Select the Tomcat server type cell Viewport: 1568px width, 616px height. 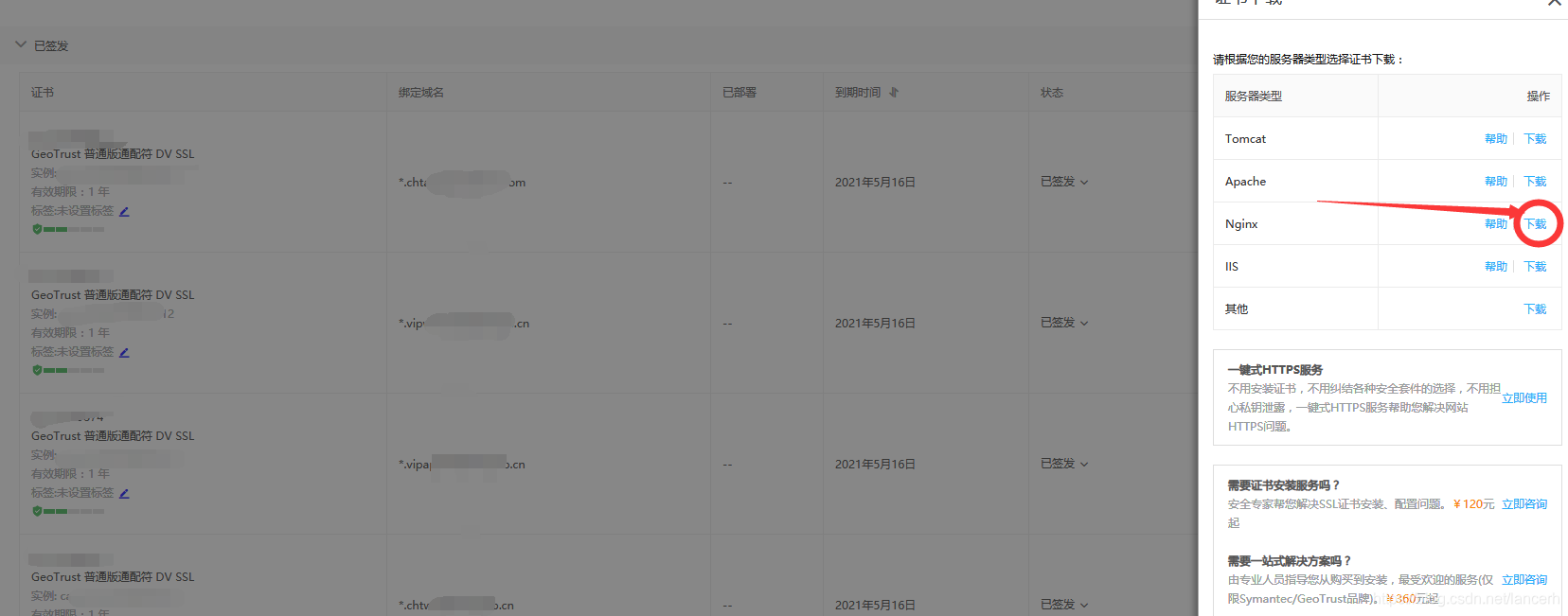[1295, 139]
